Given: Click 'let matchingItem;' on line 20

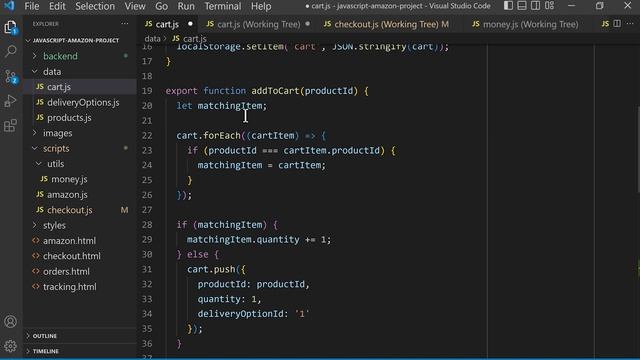Looking at the screenshot, I should click(221, 106).
